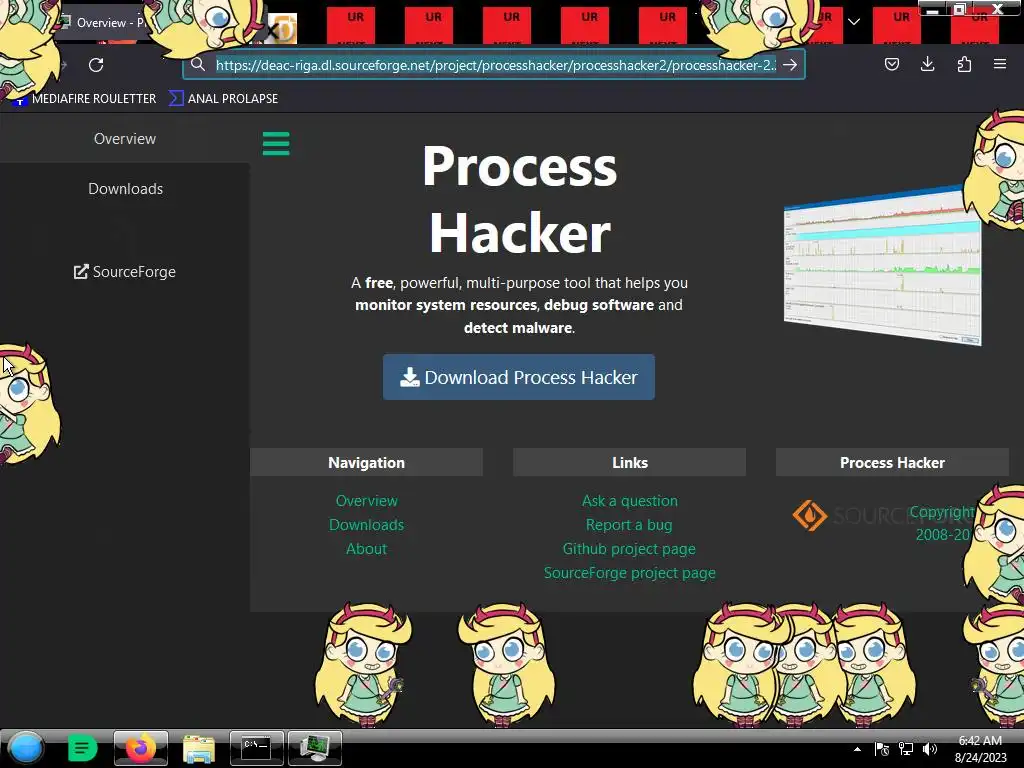This screenshot has width=1024, height=768.
Task: Open File Explorer from the taskbar
Action: tap(199, 748)
